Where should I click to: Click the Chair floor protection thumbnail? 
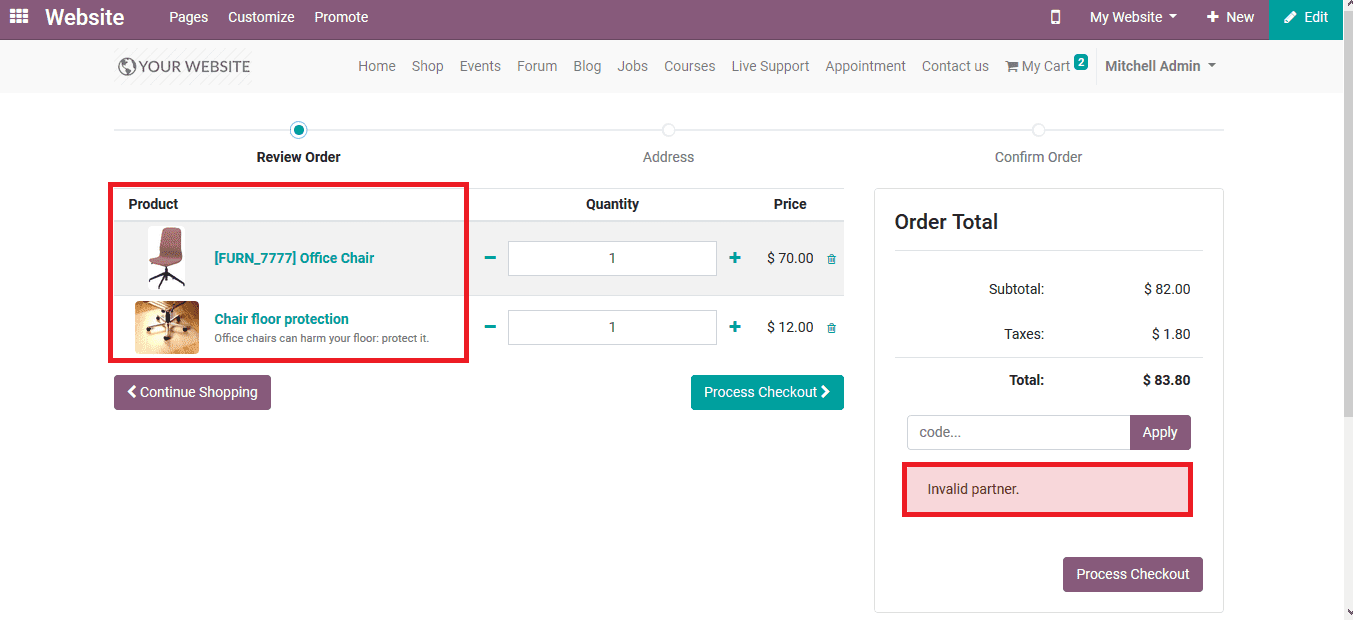[x=167, y=327]
